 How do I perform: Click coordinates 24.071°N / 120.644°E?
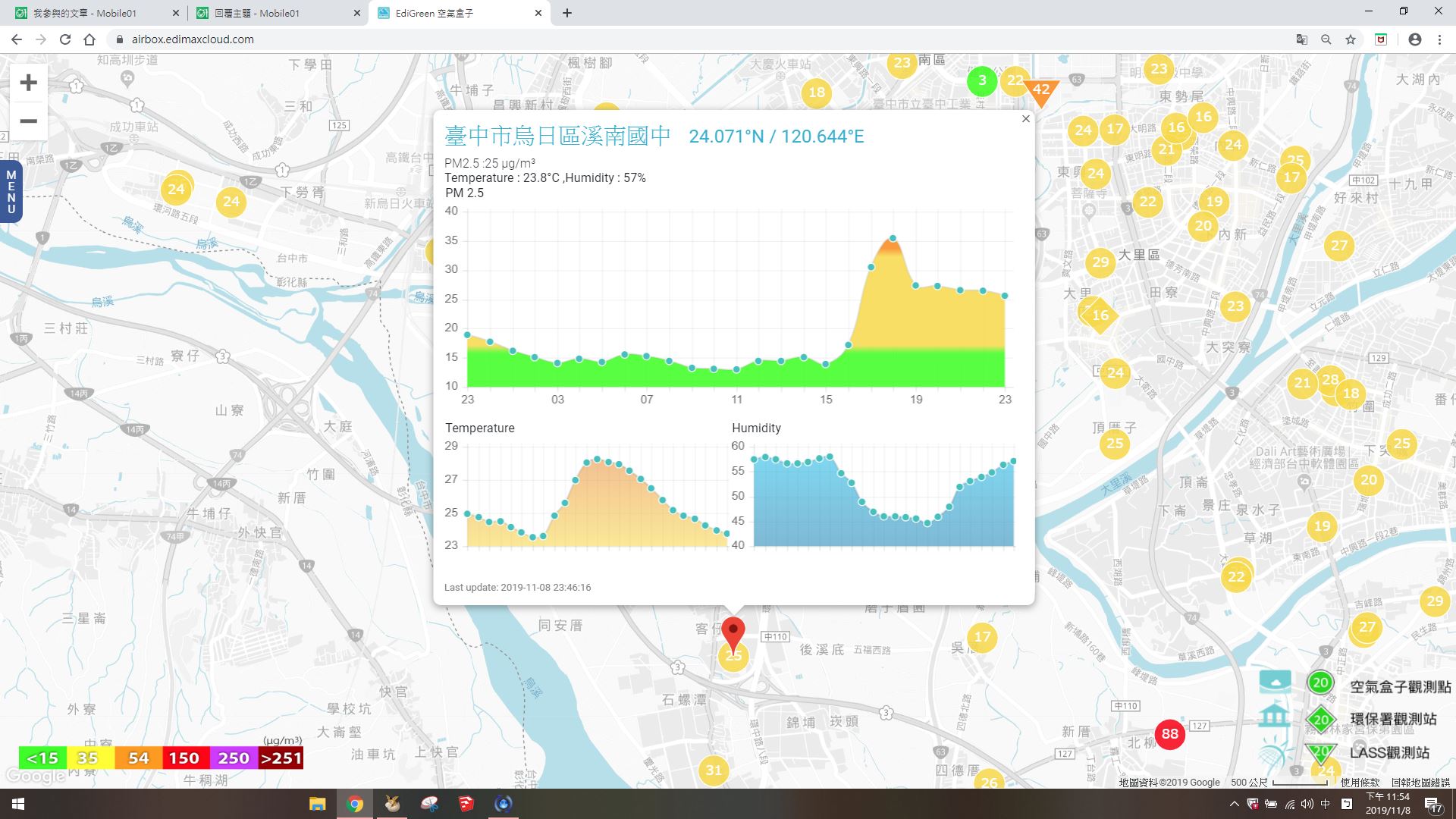coord(777,136)
